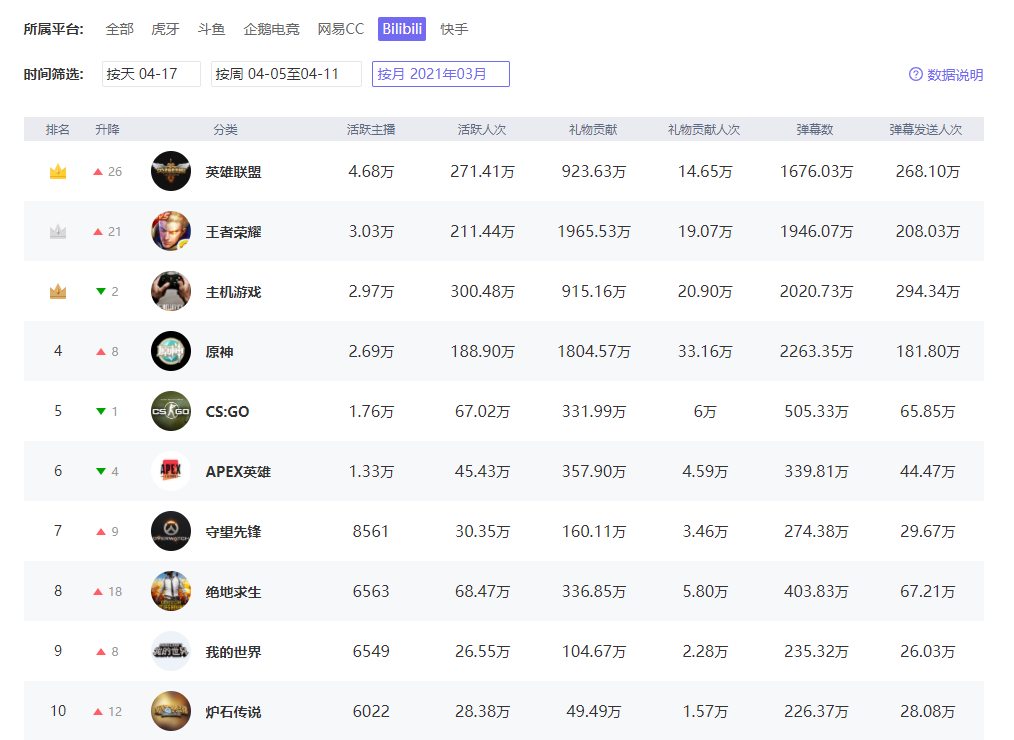1014x740 pixels.
Task: Click the 排名 column header
Action: 58,129
